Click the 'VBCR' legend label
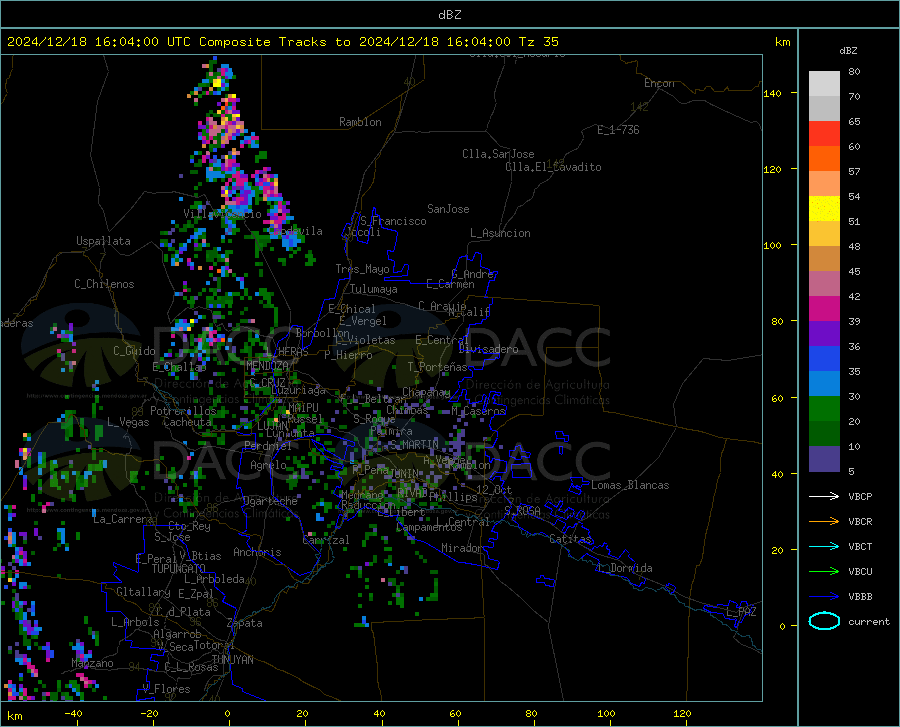Viewport: 900px width, 727px height. coord(860,521)
